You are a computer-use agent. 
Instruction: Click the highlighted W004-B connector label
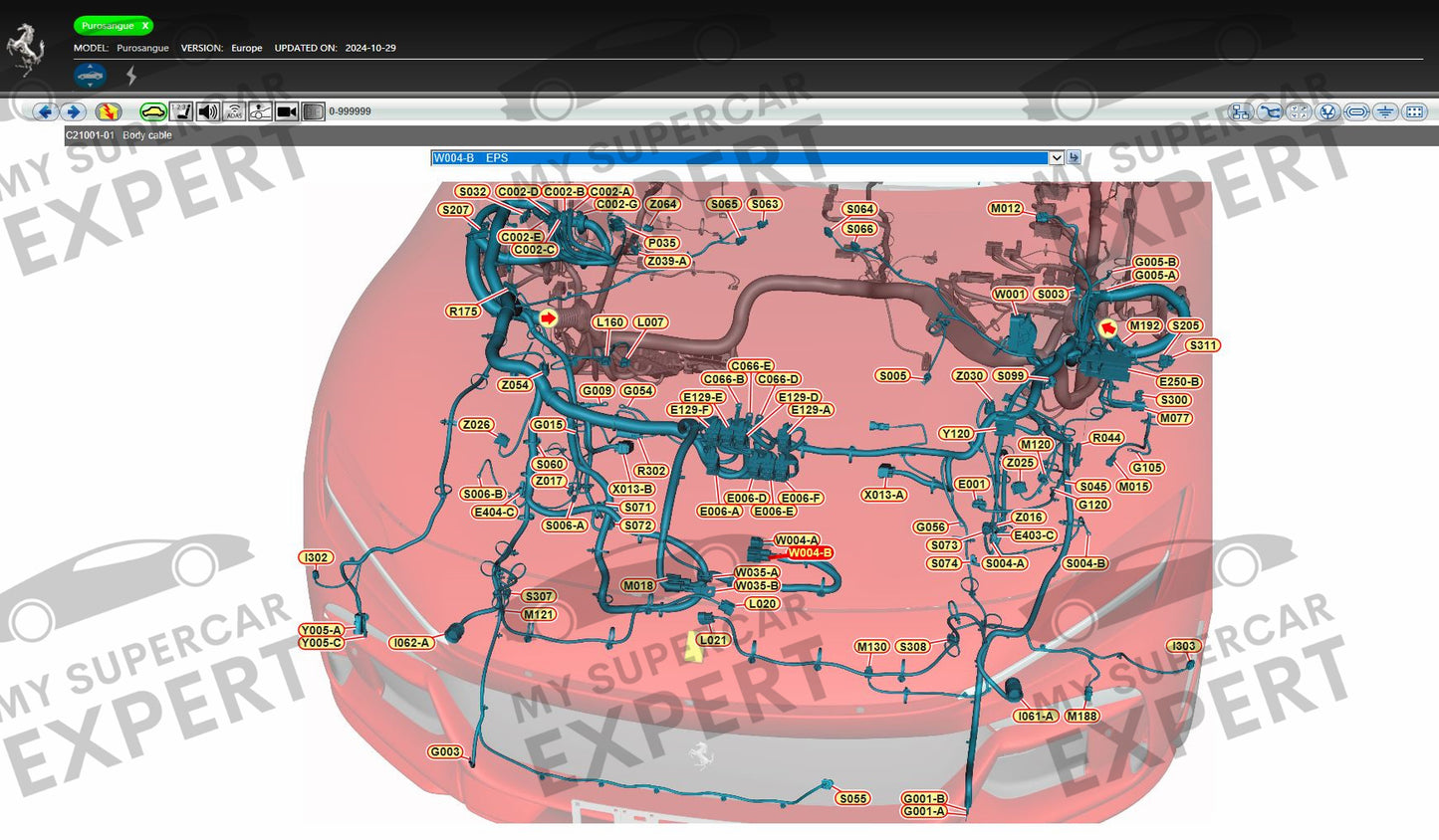(810, 553)
